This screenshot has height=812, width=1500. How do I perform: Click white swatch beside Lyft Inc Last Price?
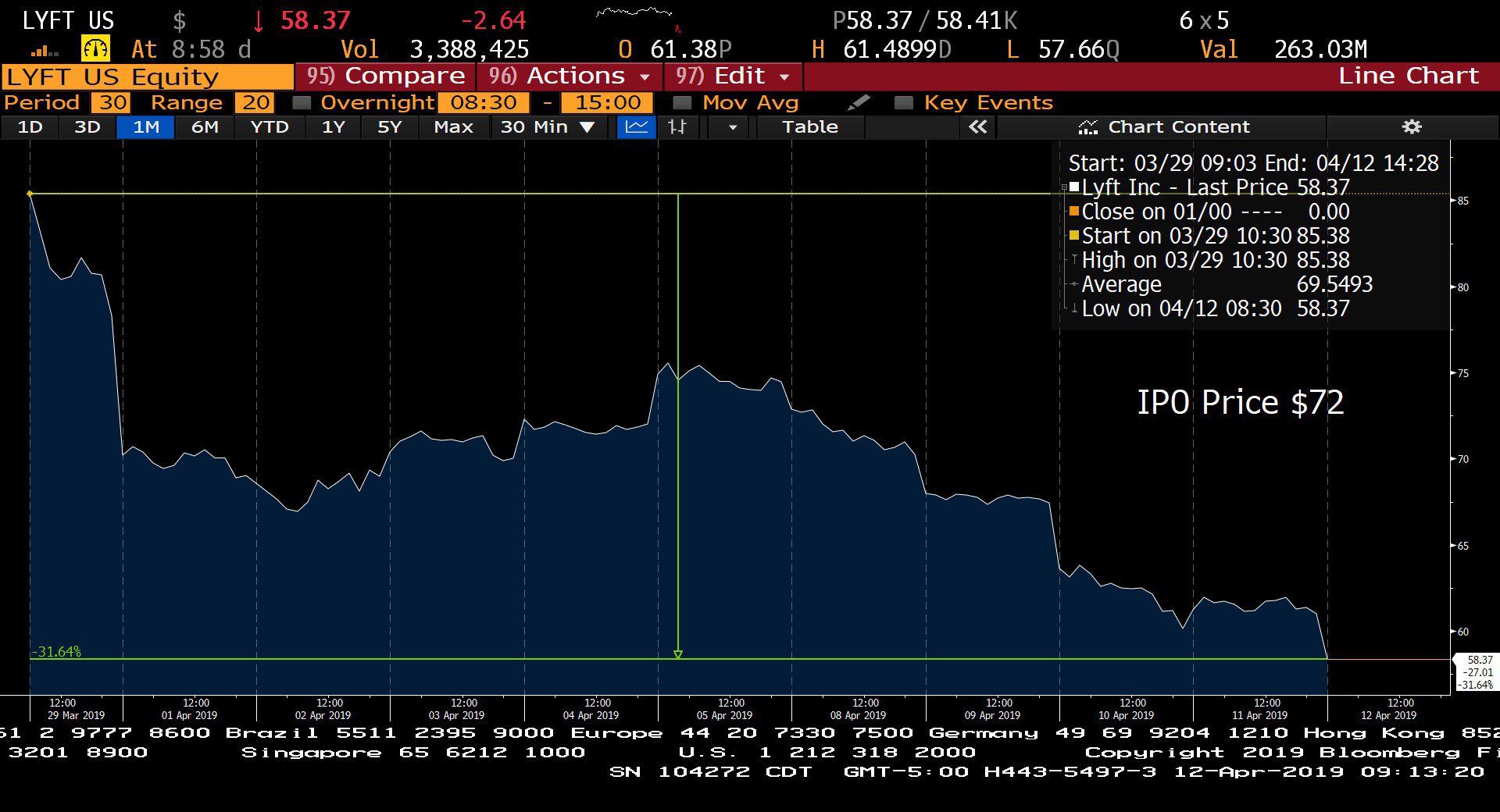tap(1074, 187)
